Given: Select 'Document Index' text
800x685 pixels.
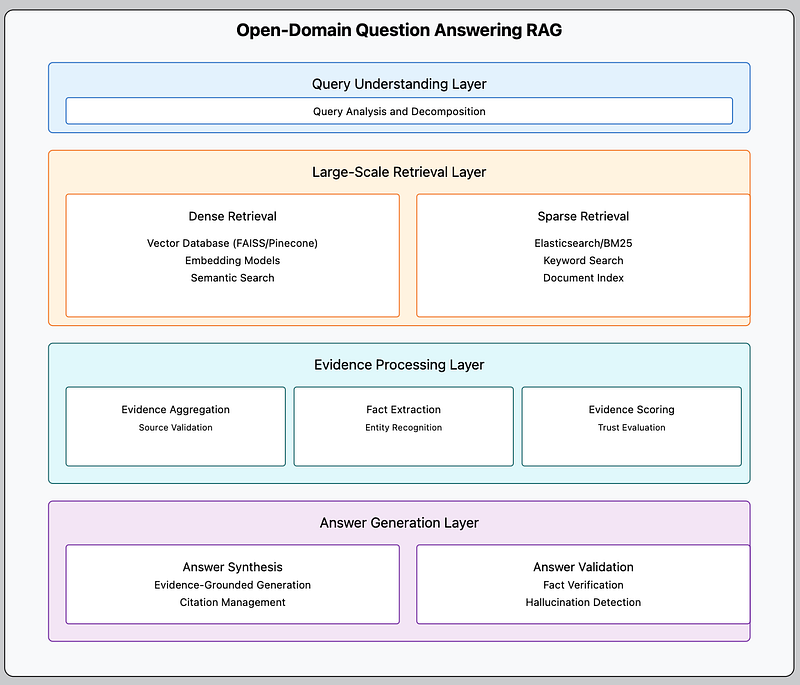Looking at the screenshot, I should point(583,278).
